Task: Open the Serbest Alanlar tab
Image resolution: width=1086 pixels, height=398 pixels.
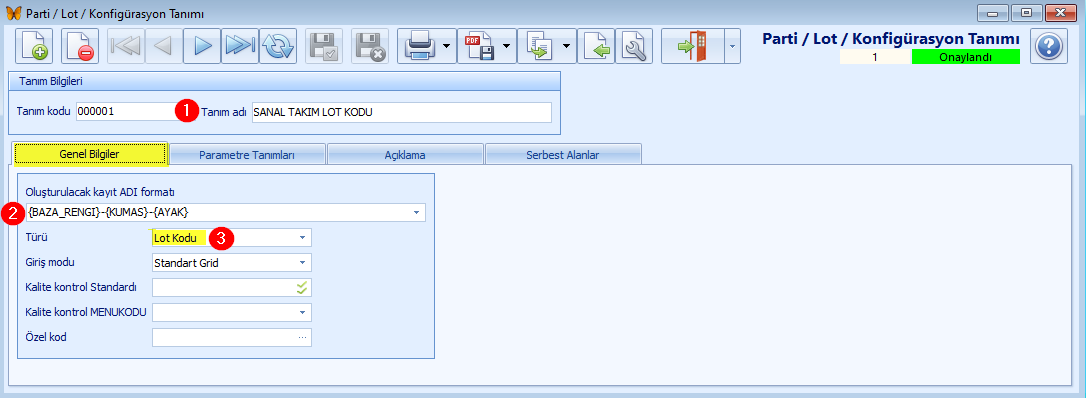Action: click(564, 155)
